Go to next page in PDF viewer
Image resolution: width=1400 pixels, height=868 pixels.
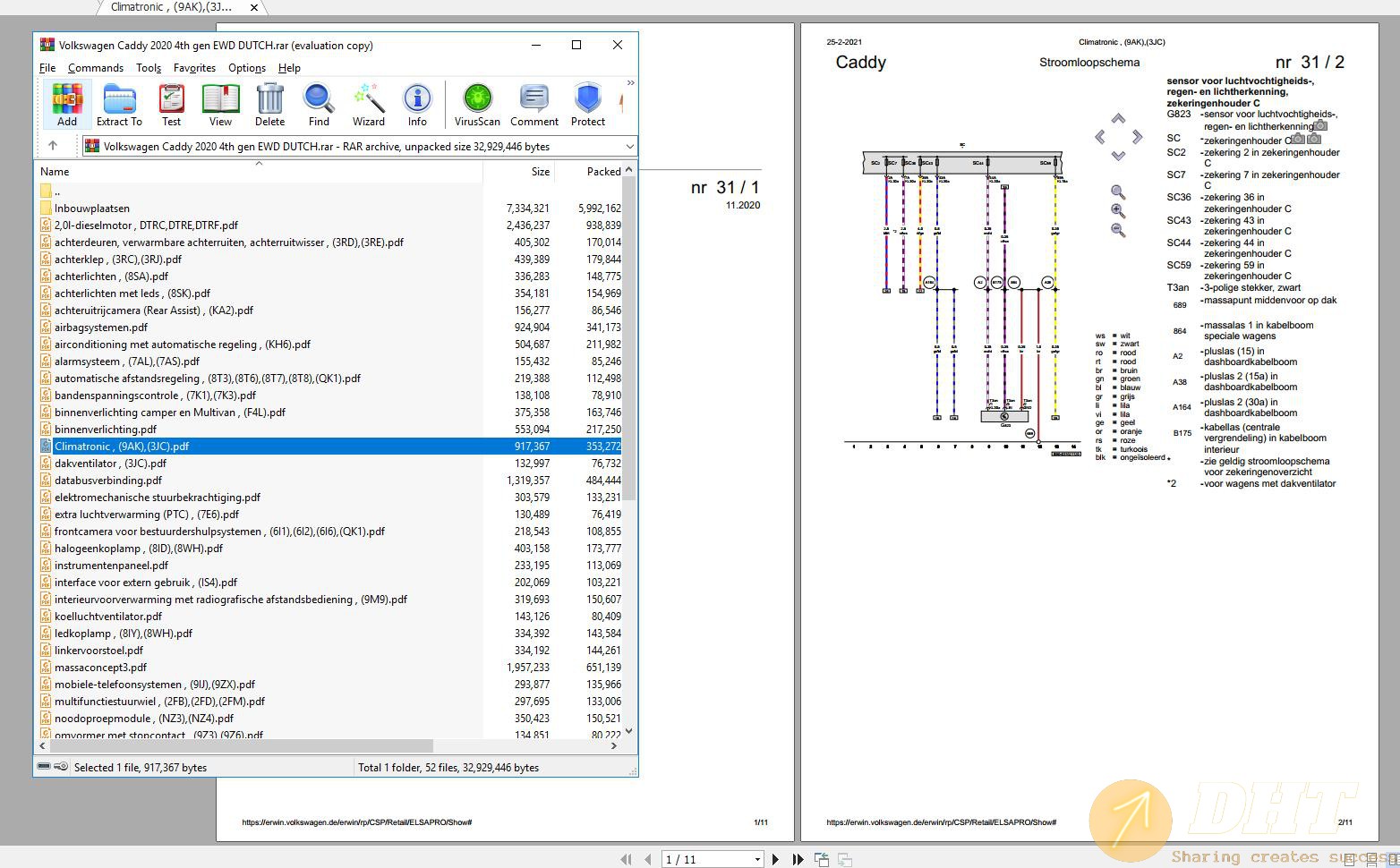point(775,859)
